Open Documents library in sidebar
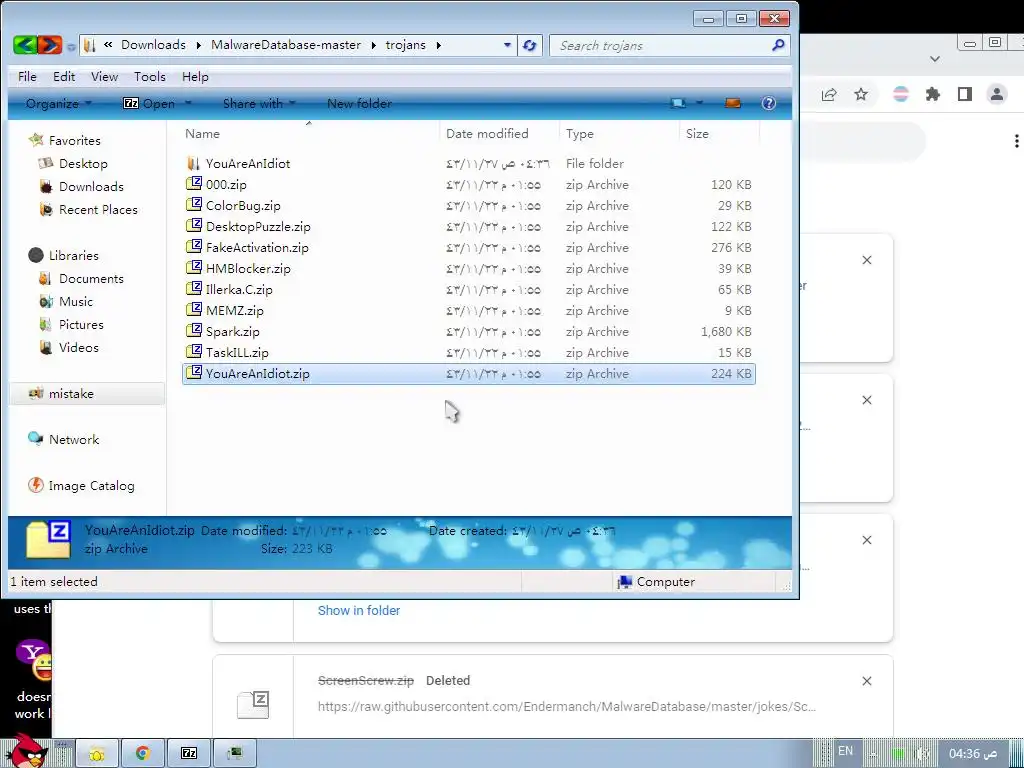The height and width of the screenshot is (768, 1024). coord(81,278)
